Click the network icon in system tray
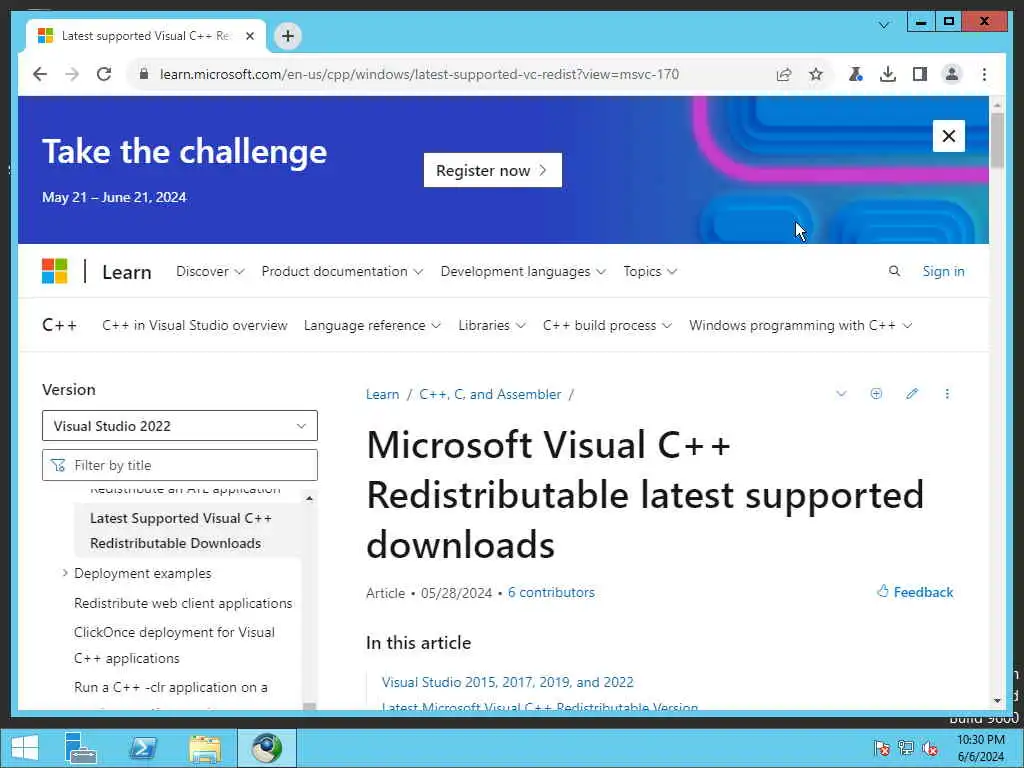Screen dimensions: 1024x768 click(x=906, y=748)
